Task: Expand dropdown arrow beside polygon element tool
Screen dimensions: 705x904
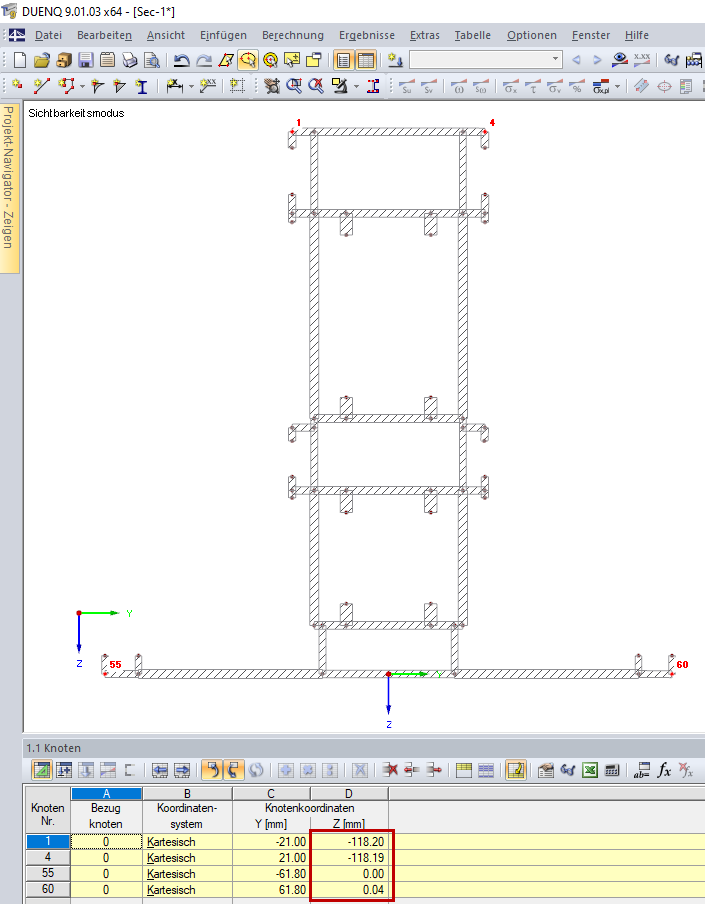Action: 82,86
